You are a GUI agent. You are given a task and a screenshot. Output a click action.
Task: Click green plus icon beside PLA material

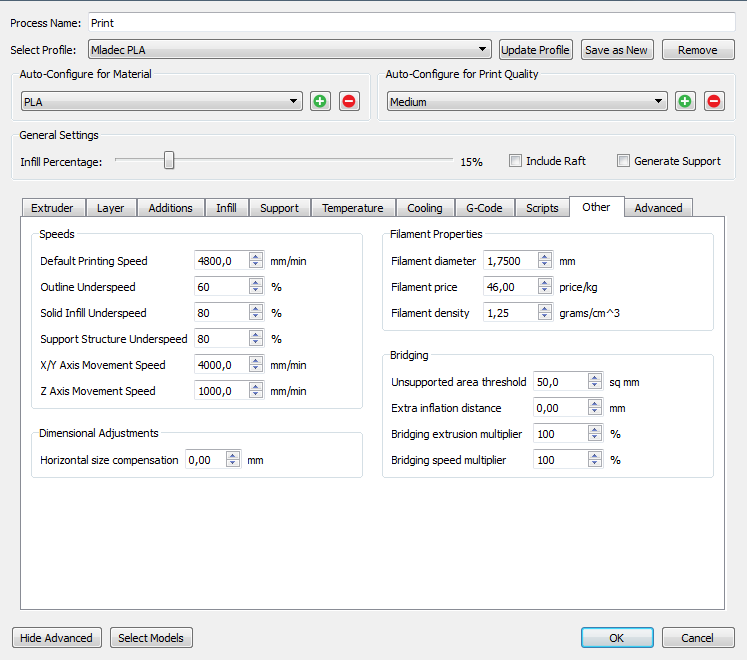(x=320, y=101)
